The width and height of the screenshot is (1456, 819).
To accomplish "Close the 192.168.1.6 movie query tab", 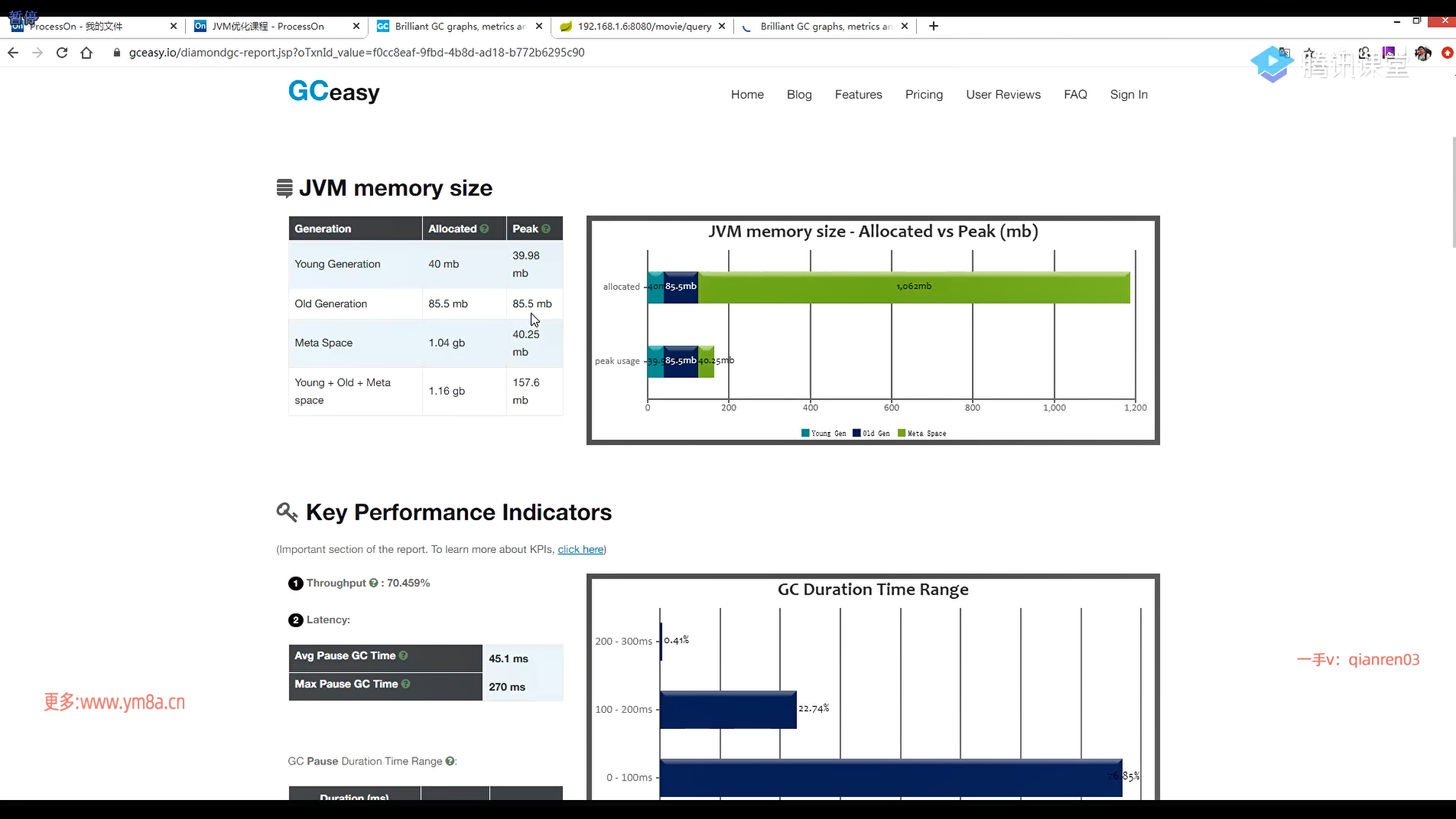I will [x=722, y=26].
